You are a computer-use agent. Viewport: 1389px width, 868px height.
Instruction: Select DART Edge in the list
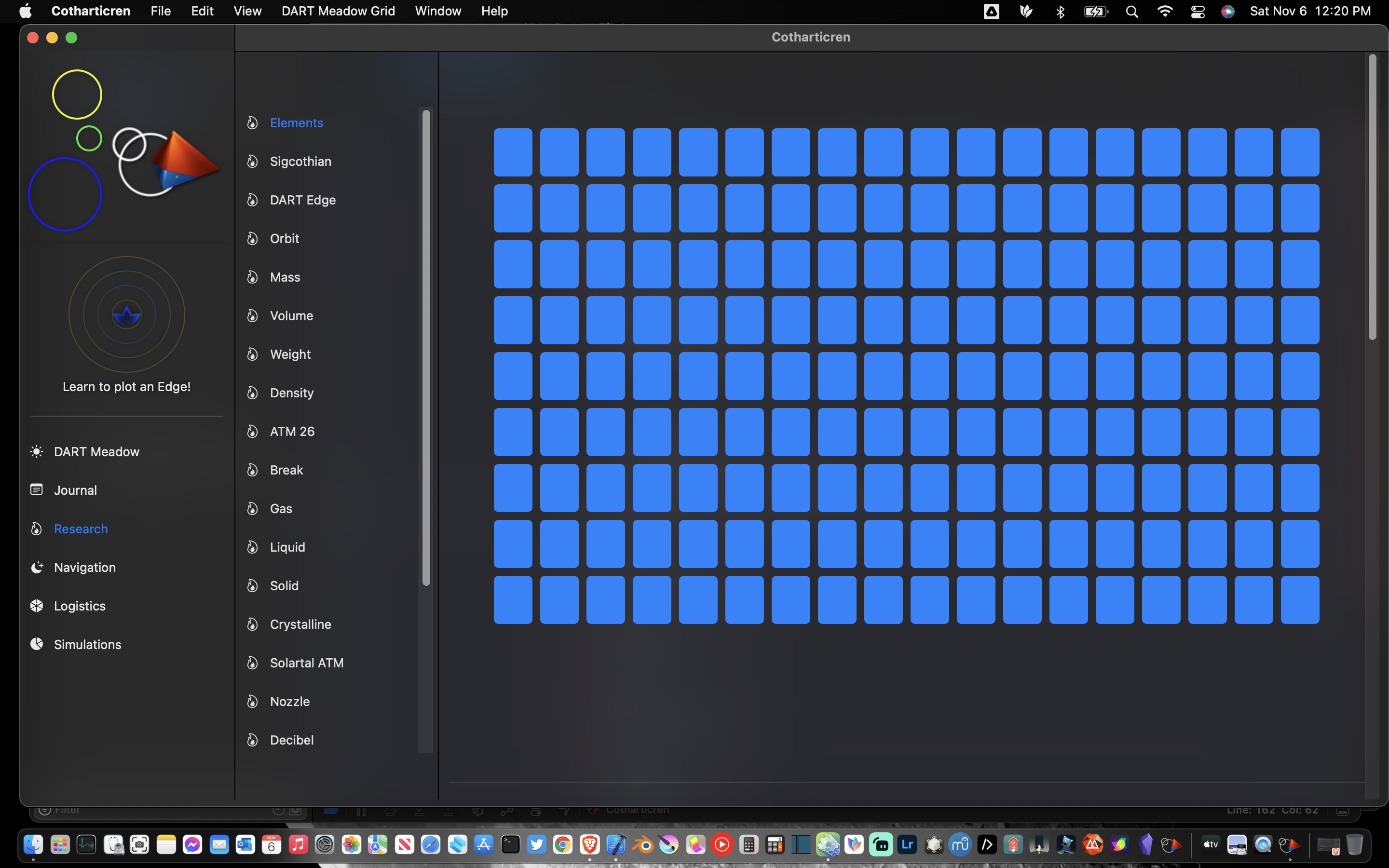(x=302, y=200)
